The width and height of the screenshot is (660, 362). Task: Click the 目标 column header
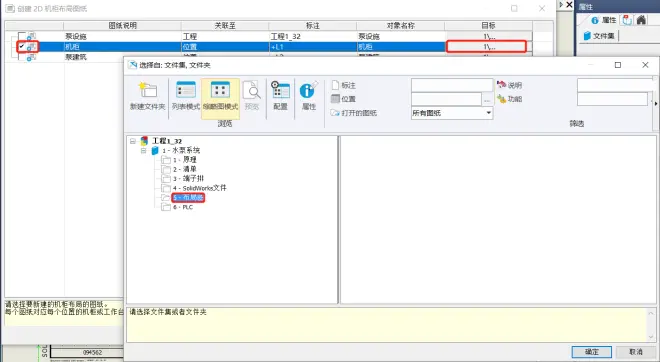(x=488, y=26)
